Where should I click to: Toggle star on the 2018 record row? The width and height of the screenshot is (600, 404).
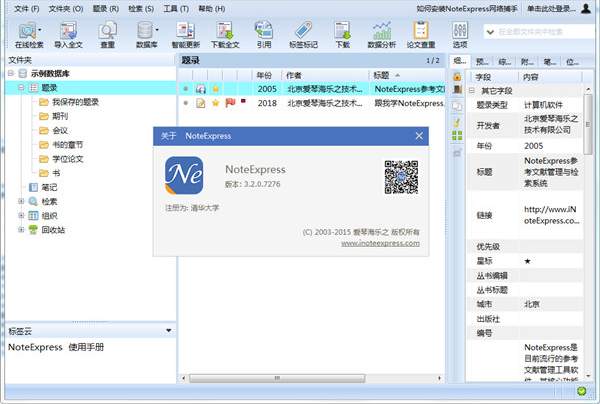(214, 103)
